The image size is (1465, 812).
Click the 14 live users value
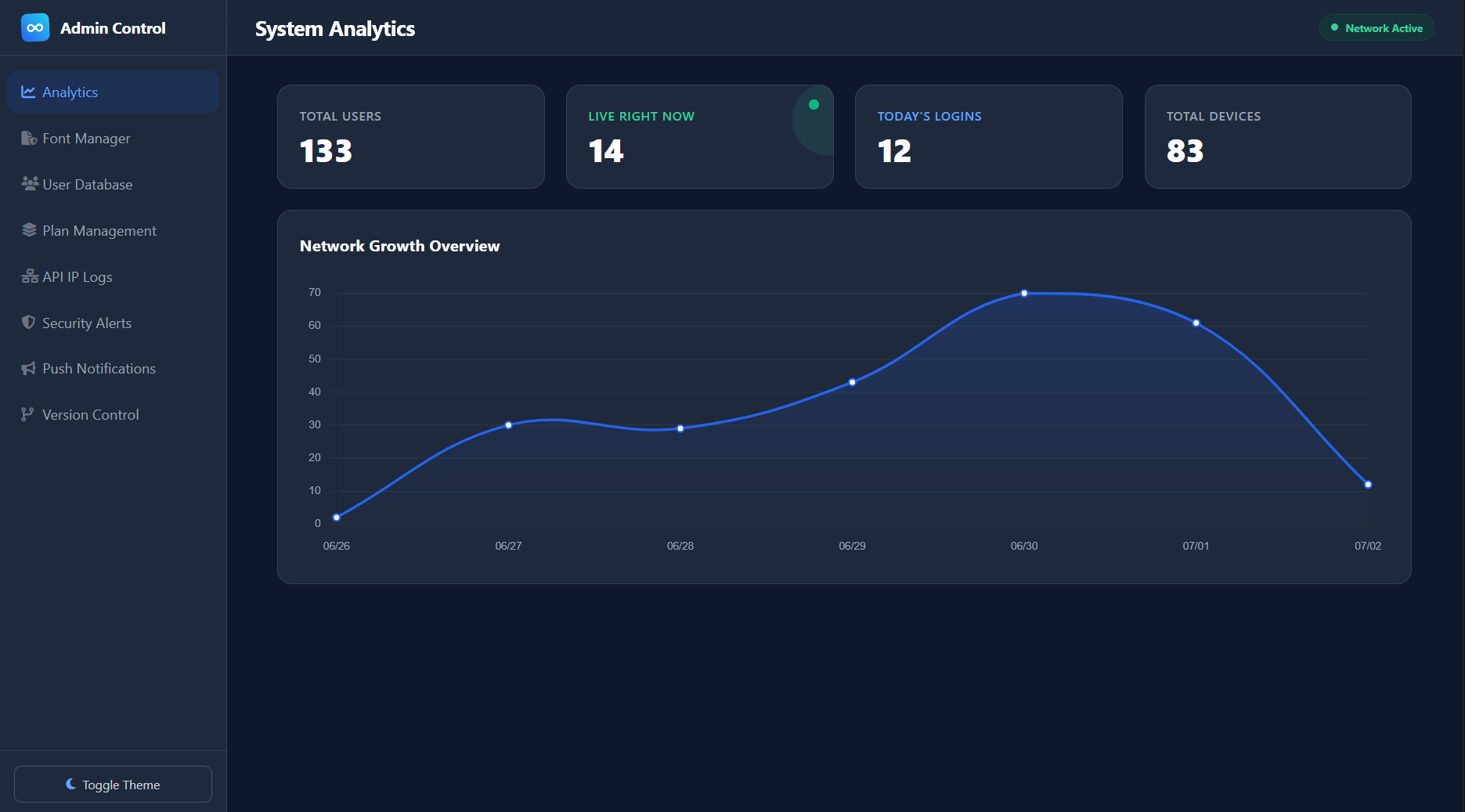point(606,150)
